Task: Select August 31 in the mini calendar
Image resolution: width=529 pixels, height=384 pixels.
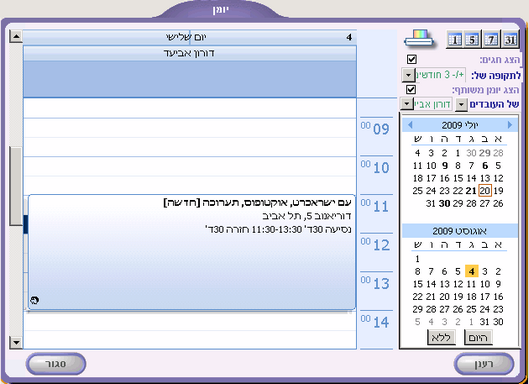Action: tap(484, 322)
